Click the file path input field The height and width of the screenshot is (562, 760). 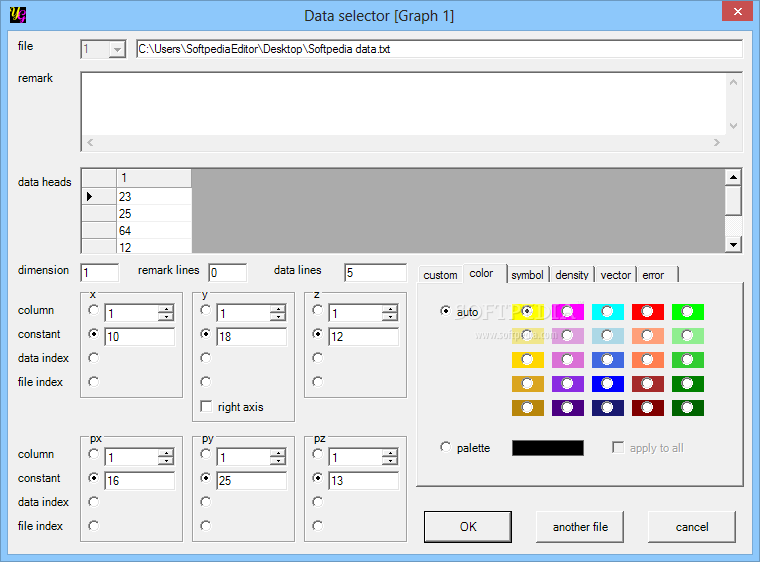439,49
